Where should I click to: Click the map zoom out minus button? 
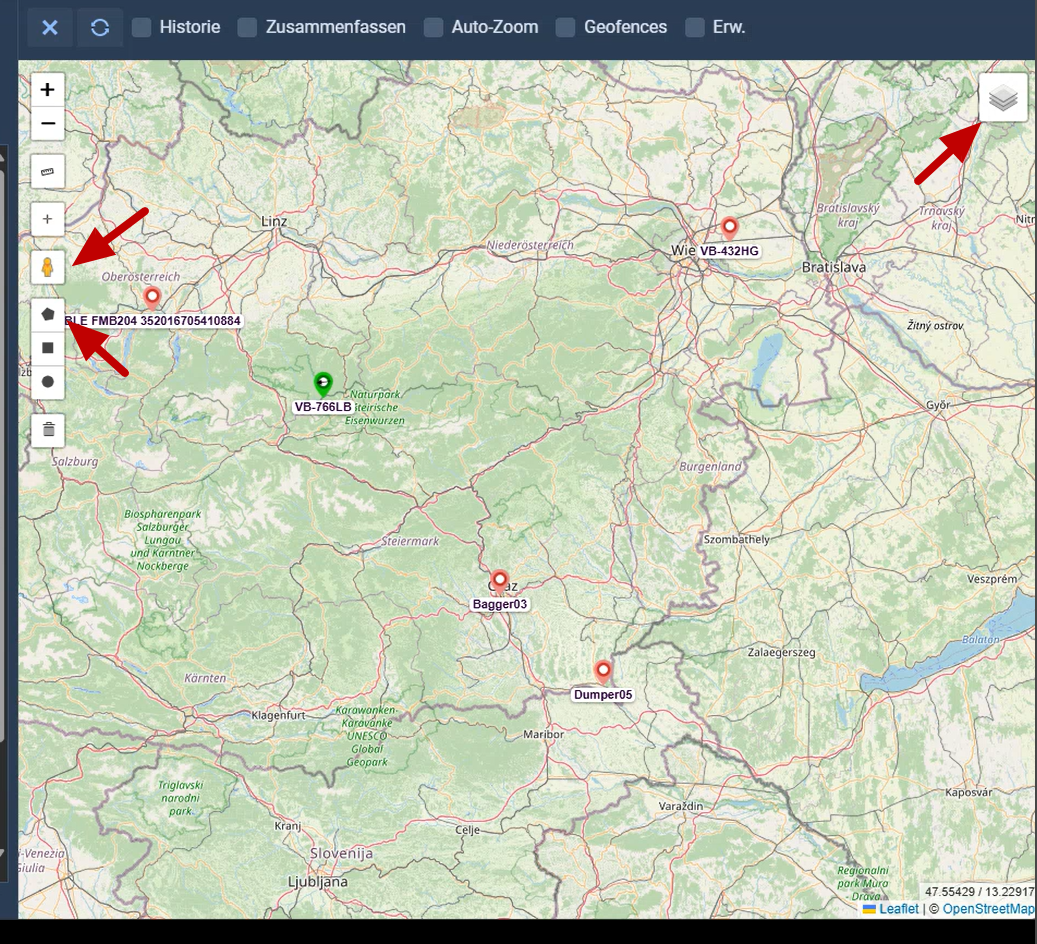(47, 125)
